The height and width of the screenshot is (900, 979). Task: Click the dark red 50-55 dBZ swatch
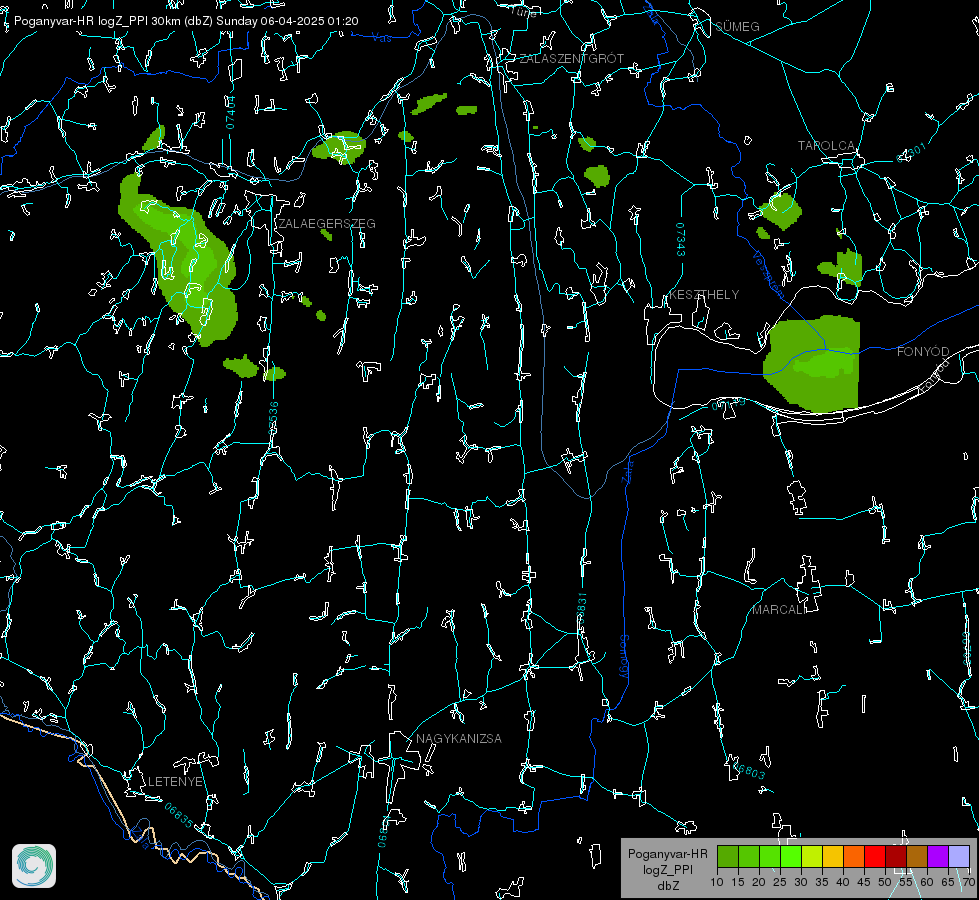coord(896,856)
